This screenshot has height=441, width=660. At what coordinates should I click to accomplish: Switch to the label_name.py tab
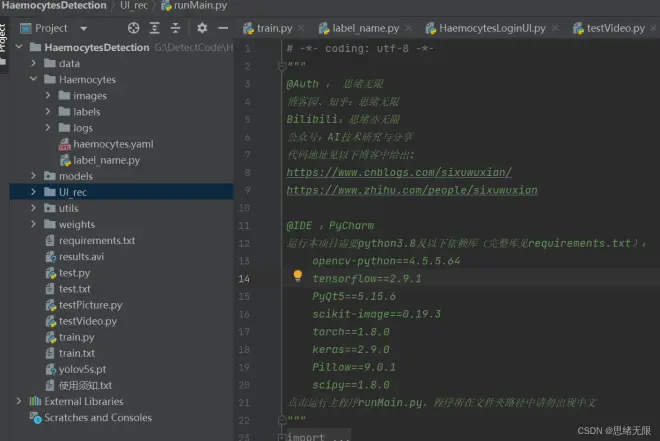click(x=363, y=28)
